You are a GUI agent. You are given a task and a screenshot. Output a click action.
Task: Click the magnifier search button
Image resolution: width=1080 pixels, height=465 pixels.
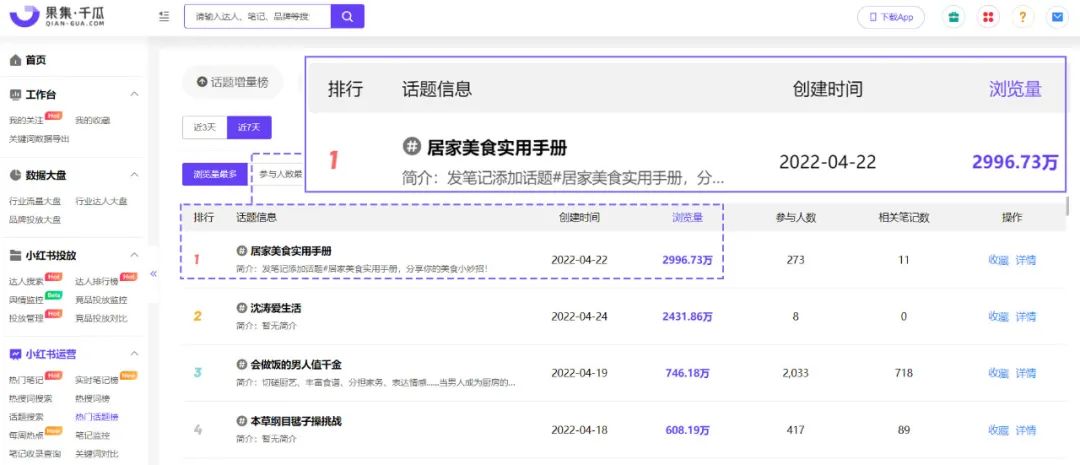point(347,17)
